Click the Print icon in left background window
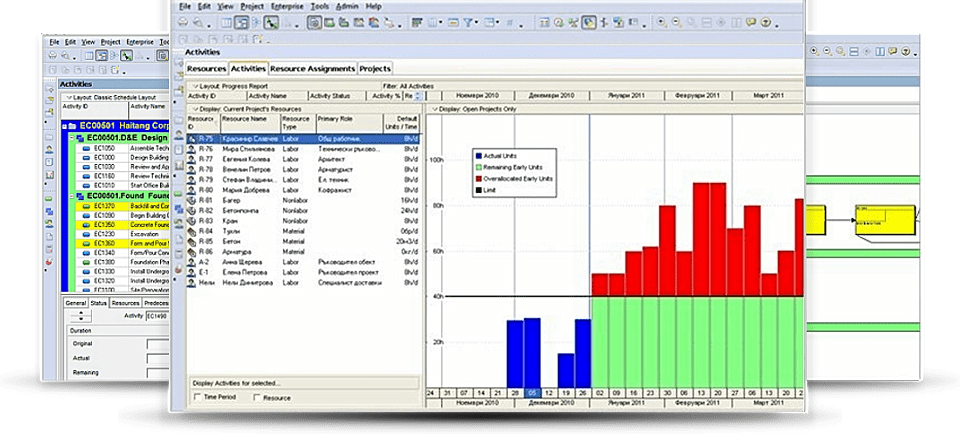Screen dimensions: 960x434 pyautogui.click(x=53, y=56)
